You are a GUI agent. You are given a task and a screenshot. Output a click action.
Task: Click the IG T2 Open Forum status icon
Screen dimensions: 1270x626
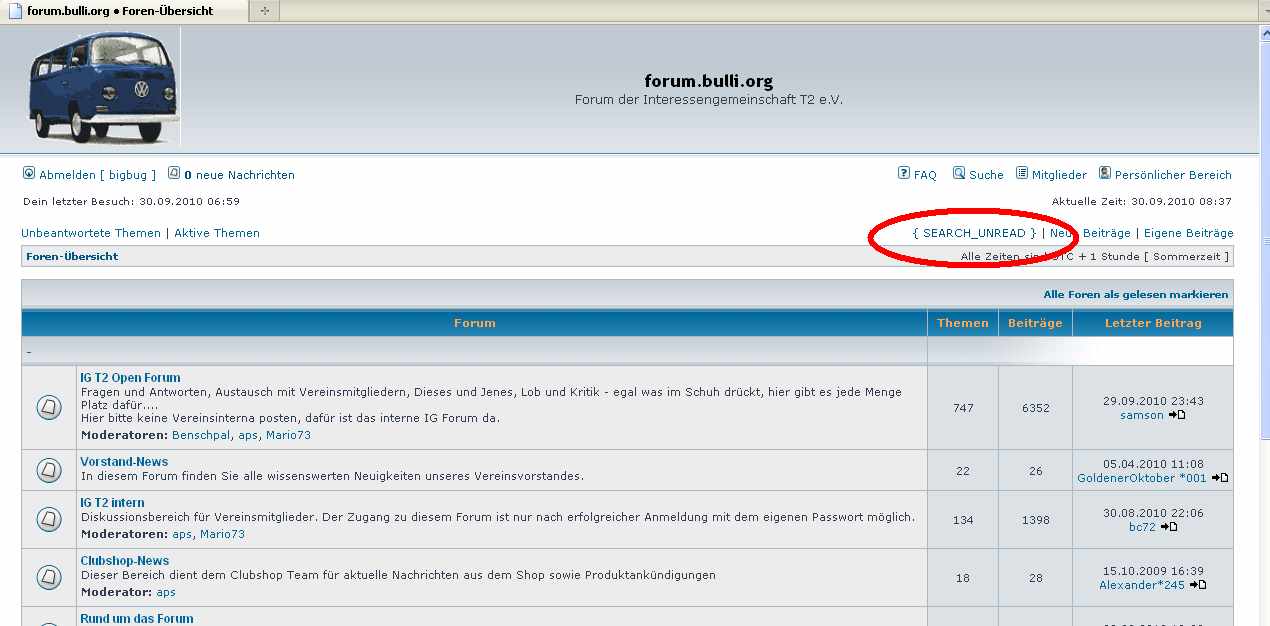[49, 407]
